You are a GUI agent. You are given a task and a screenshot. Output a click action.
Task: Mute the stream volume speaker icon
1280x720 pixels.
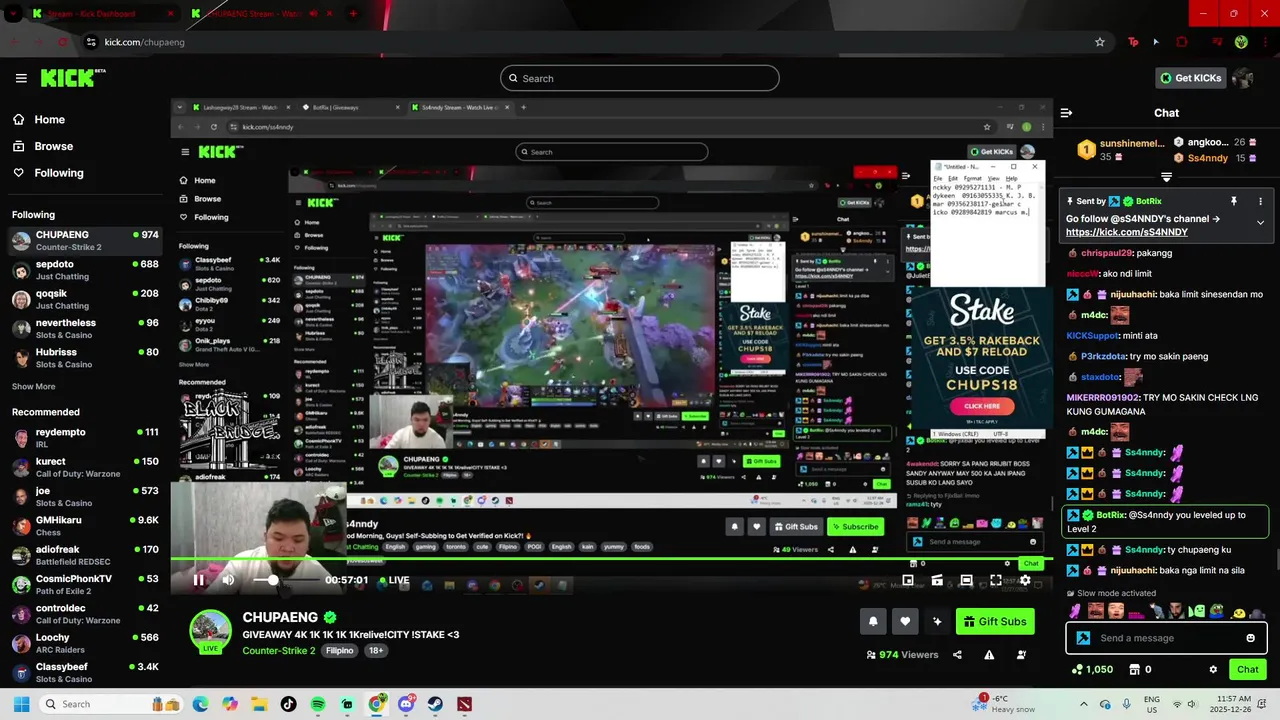tap(228, 580)
